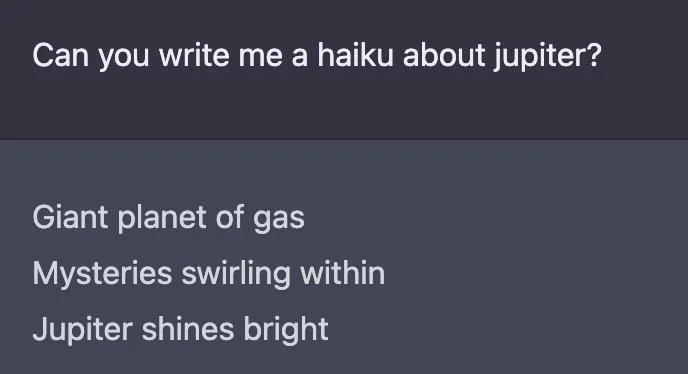Click the word 'about' in the user message
The height and width of the screenshot is (374, 688).
point(444,55)
